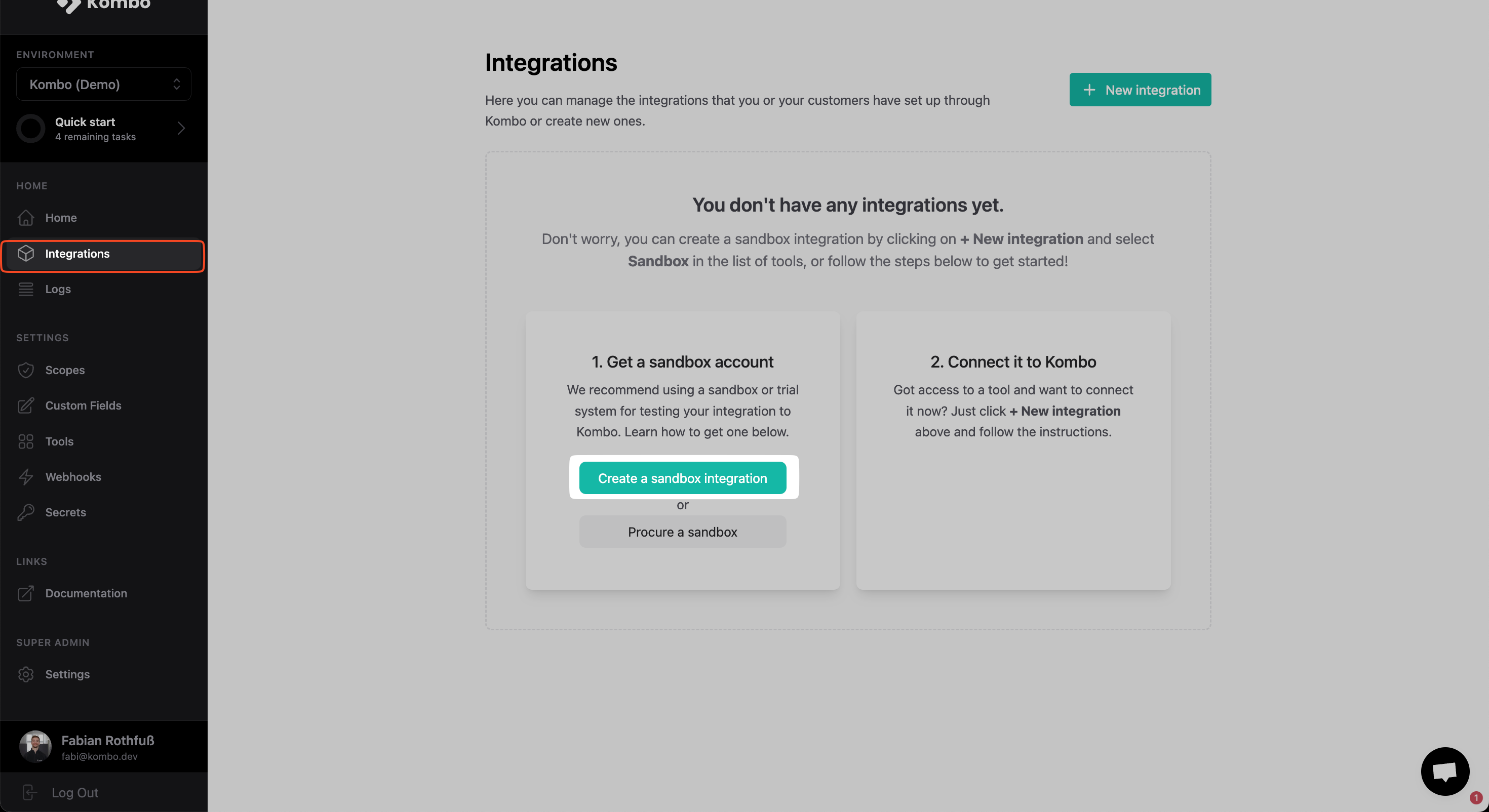The width and height of the screenshot is (1489, 812).
Task: Click the Log Out door icon
Action: point(29,792)
